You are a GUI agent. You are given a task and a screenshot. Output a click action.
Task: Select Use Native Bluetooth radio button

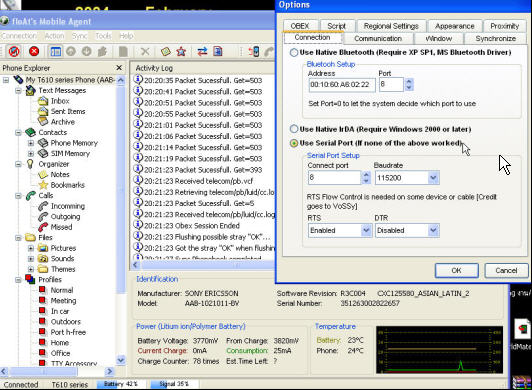[294, 53]
